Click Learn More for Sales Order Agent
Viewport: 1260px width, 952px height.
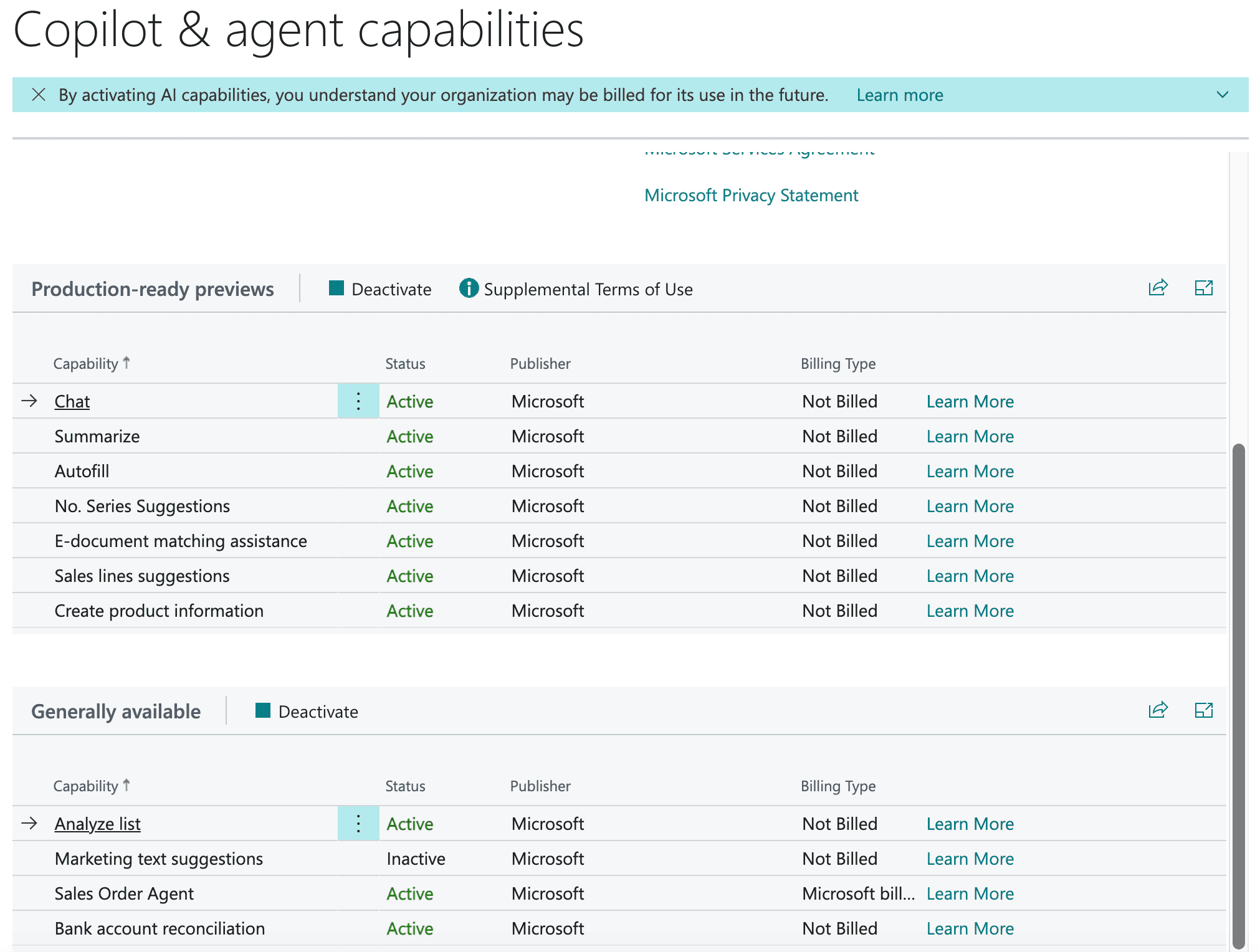coord(970,893)
